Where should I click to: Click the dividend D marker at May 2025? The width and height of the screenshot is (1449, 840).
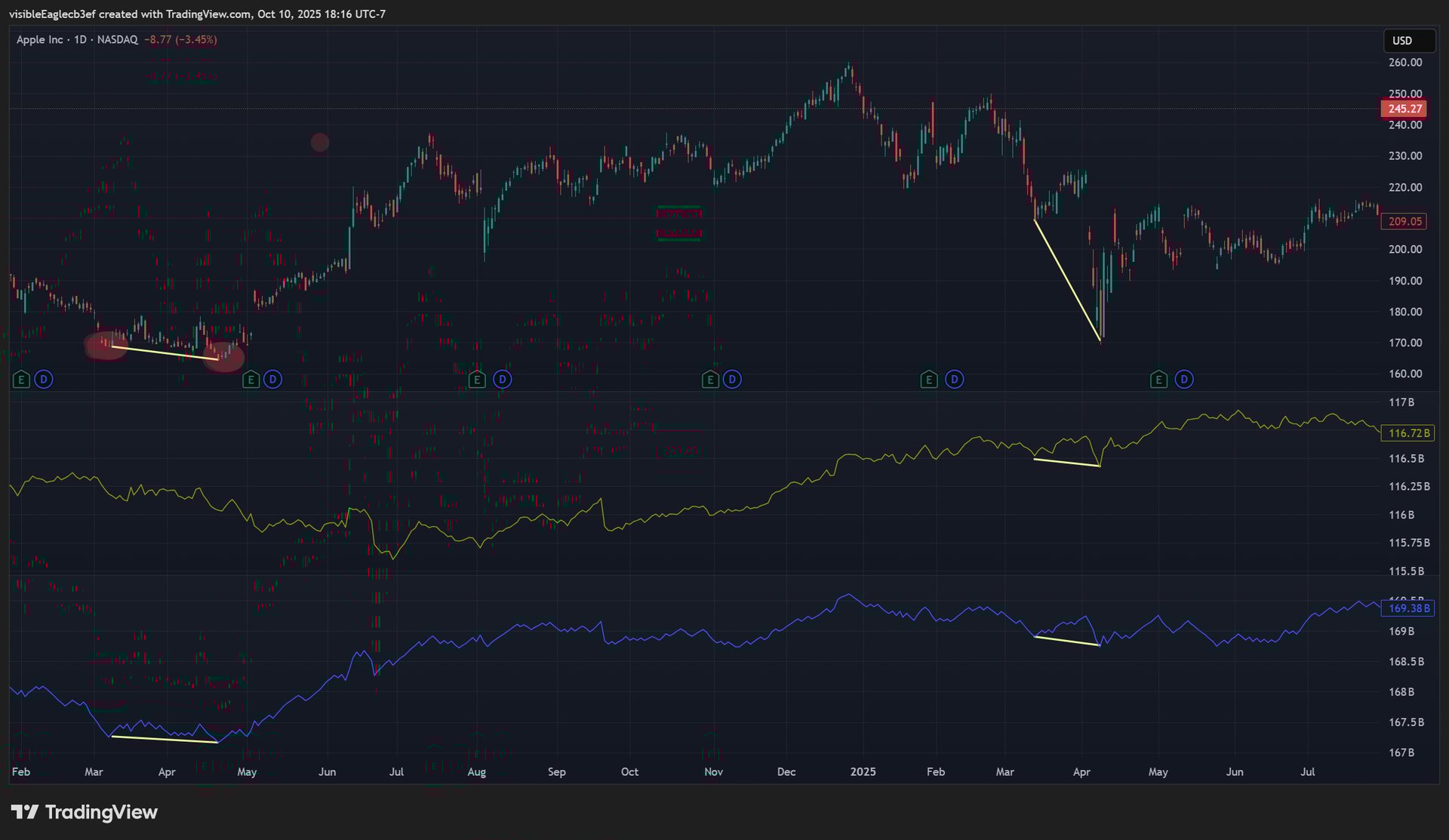coord(1184,380)
